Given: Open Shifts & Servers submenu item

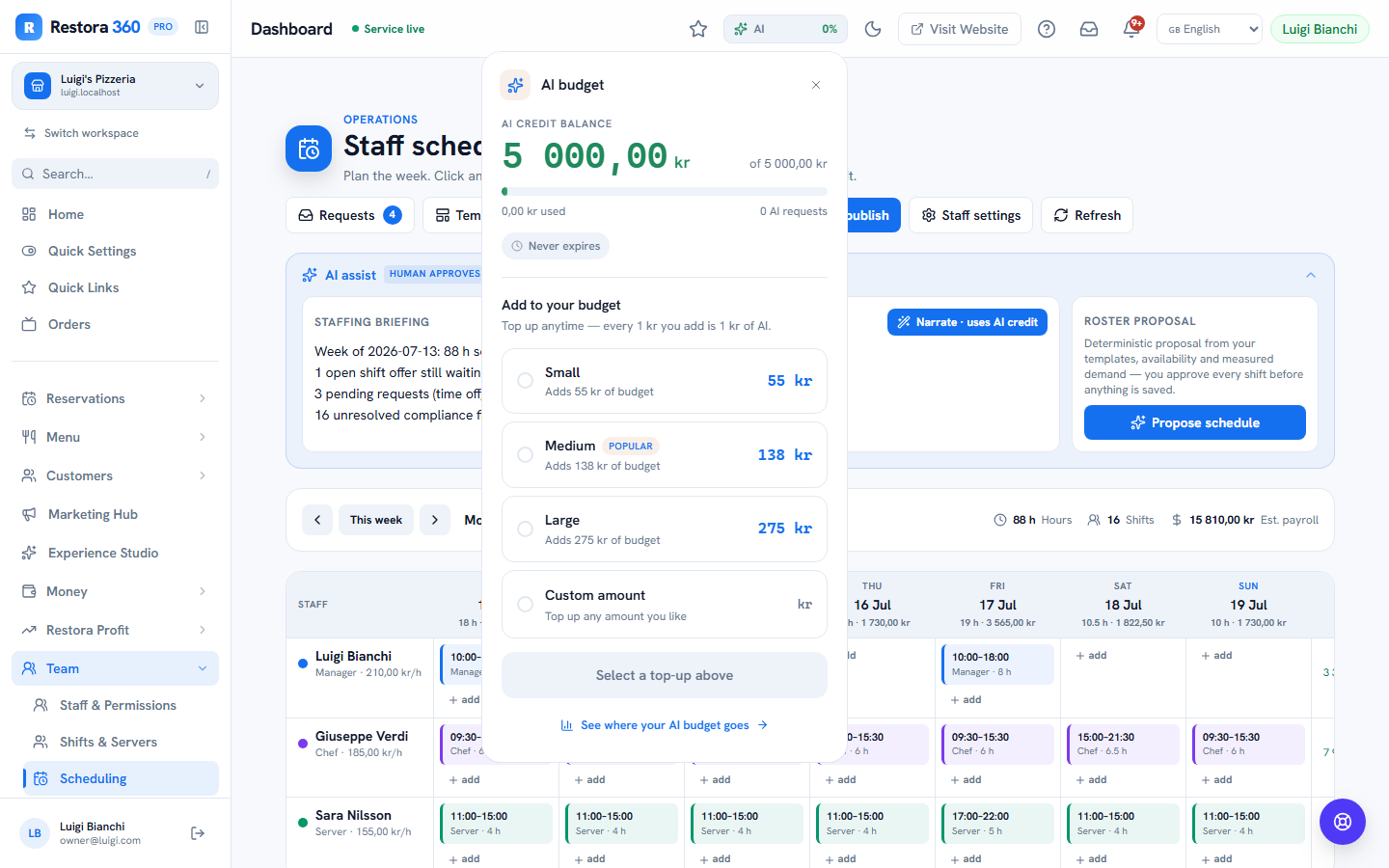Looking at the screenshot, I should [121, 742].
